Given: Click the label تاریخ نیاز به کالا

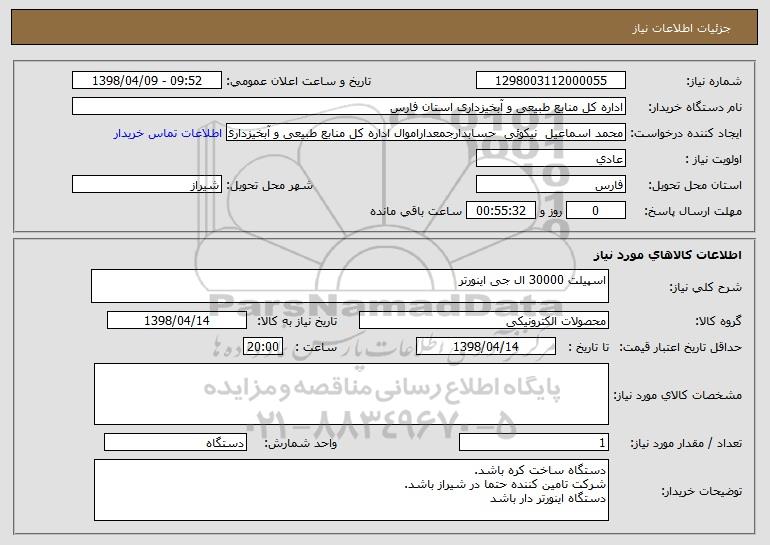Looking at the screenshot, I should [x=297, y=321].
